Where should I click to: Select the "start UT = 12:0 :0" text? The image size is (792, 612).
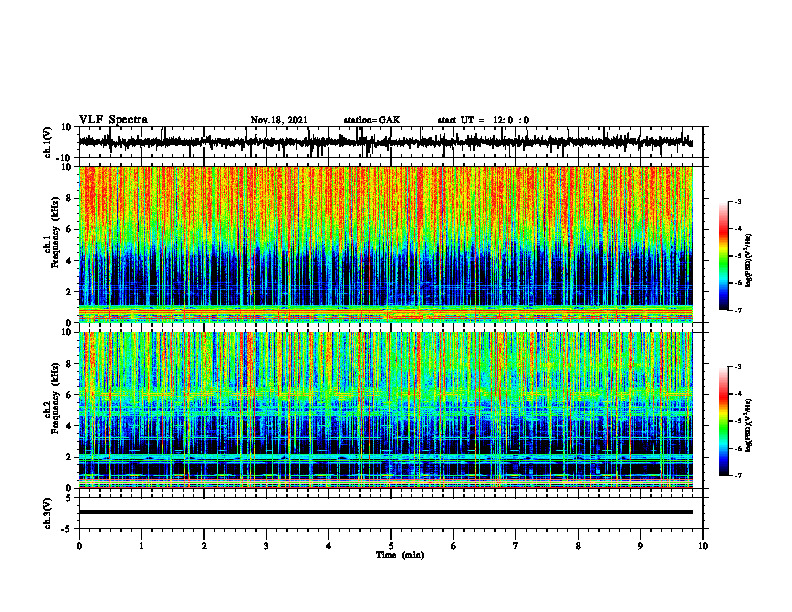[483, 120]
